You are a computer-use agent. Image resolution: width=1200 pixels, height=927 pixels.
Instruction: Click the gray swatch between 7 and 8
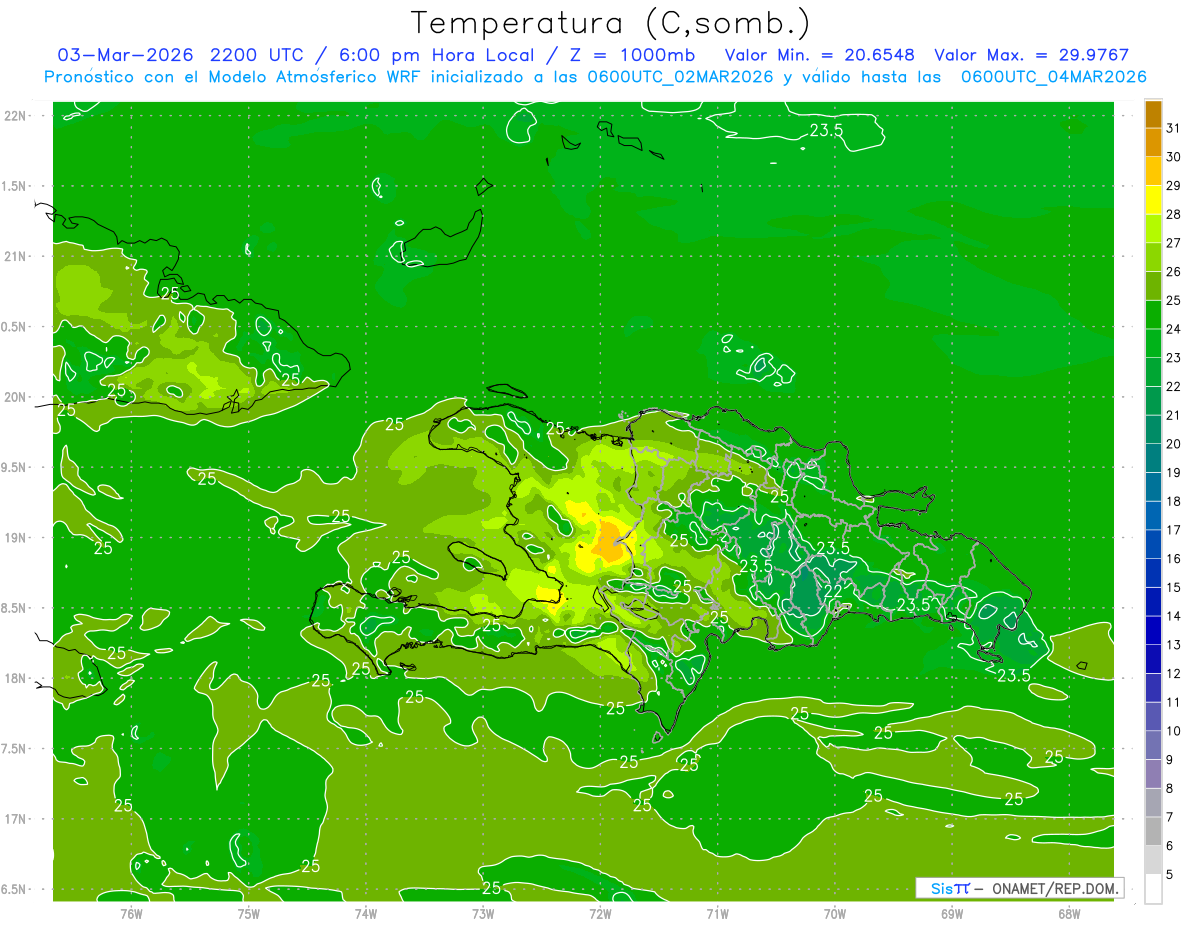click(x=1153, y=802)
